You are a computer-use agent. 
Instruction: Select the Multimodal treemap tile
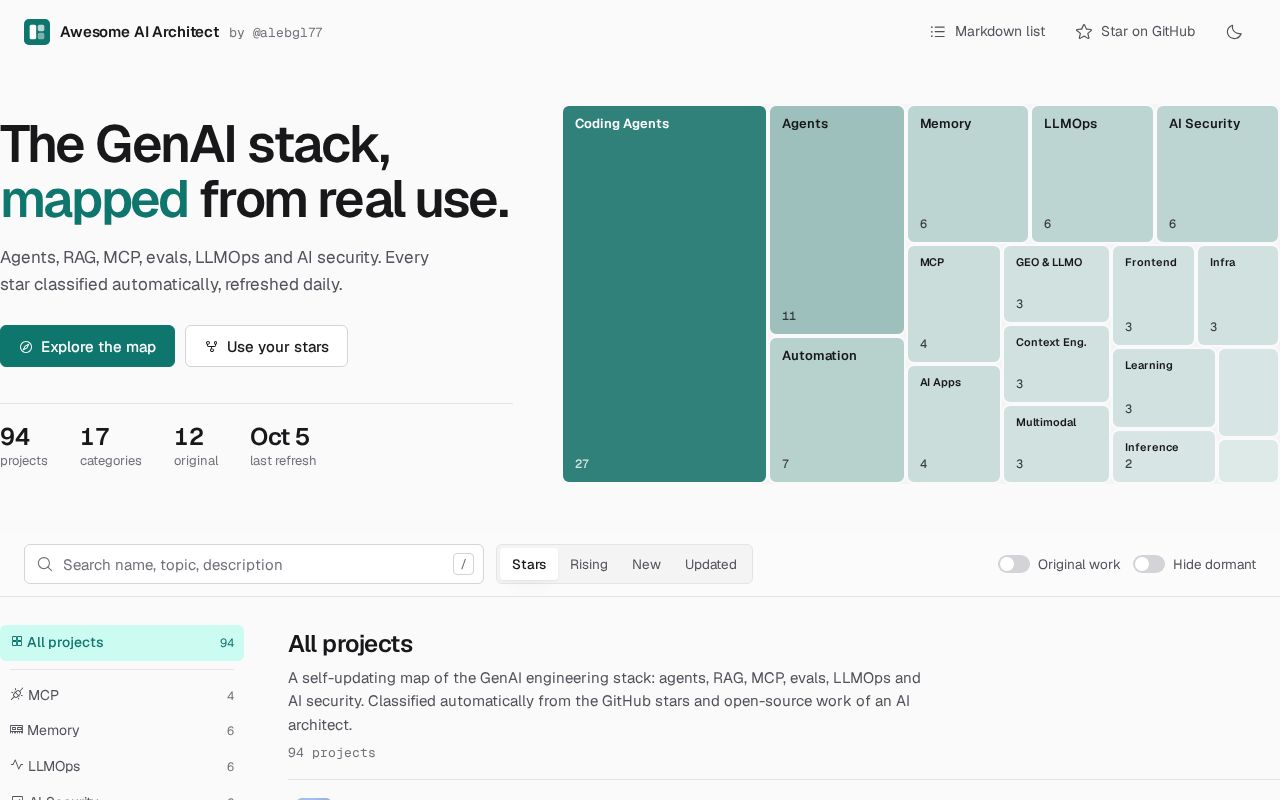(x=1056, y=444)
